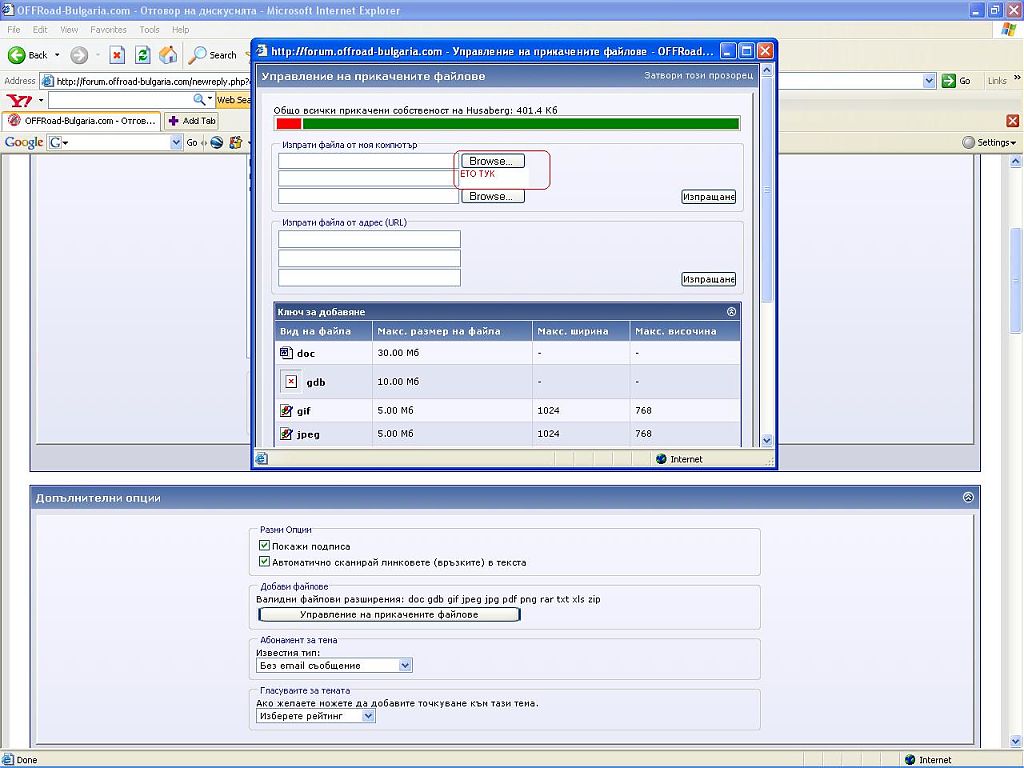Click the first Browse... button
Viewport: 1024px width, 768px height.
[490, 161]
